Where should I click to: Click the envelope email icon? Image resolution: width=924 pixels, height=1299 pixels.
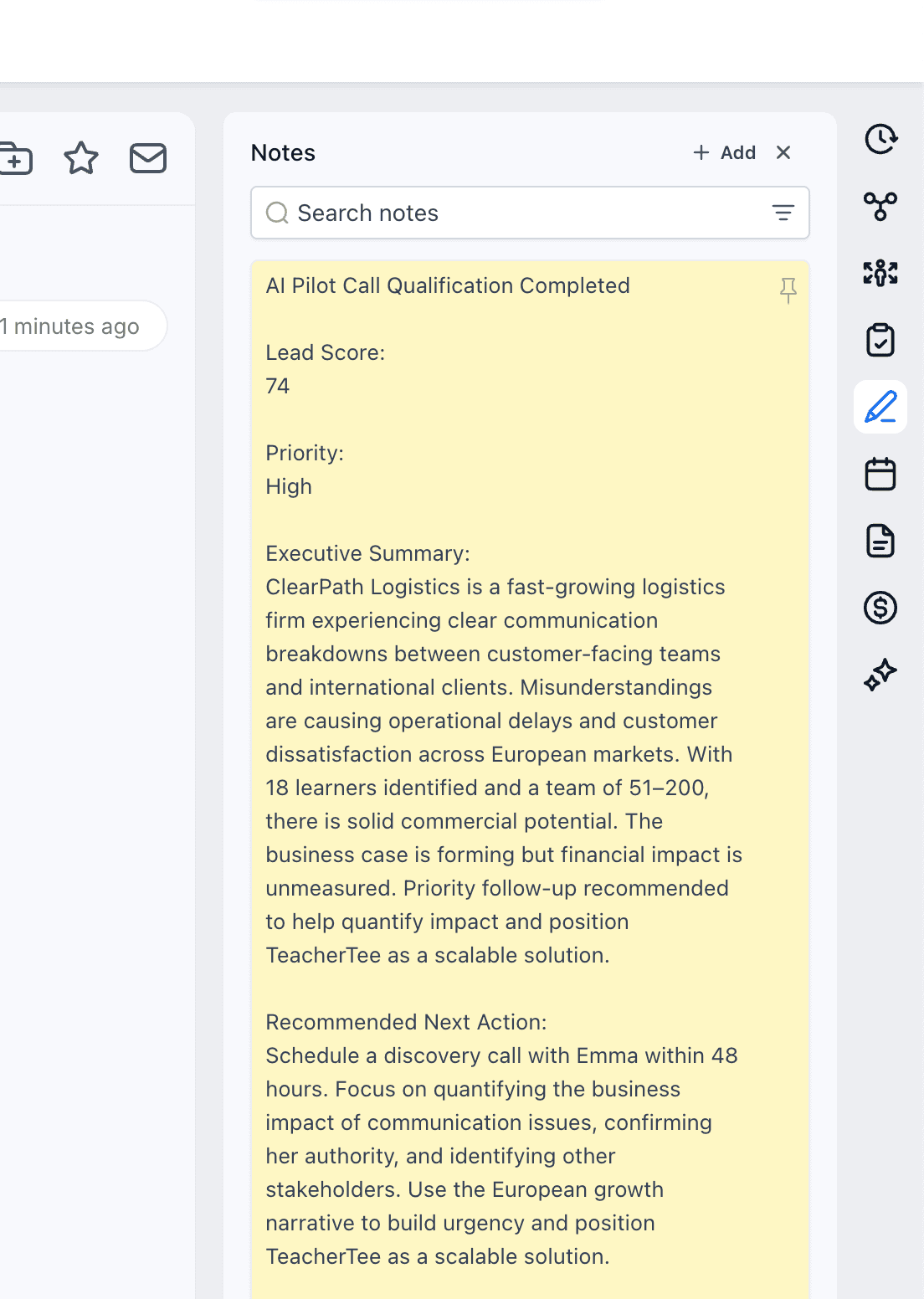pos(148,158)
